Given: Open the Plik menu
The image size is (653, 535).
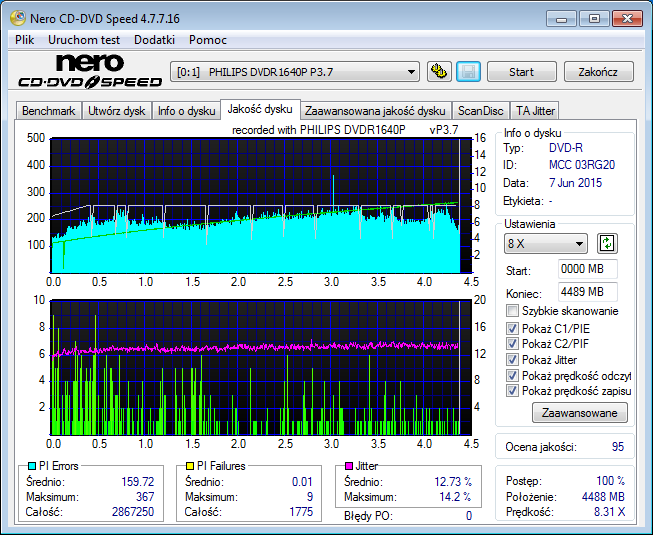Looking at the screenshot, I should (25, 40).
